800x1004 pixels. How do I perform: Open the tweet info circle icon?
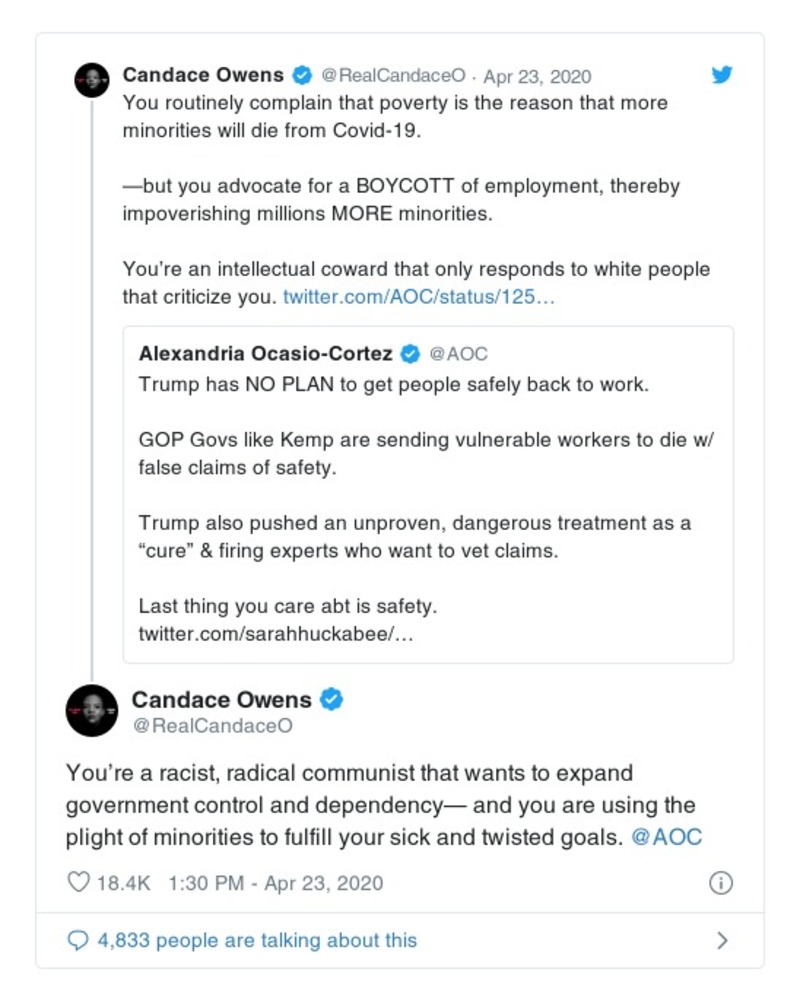coord(721,883)
